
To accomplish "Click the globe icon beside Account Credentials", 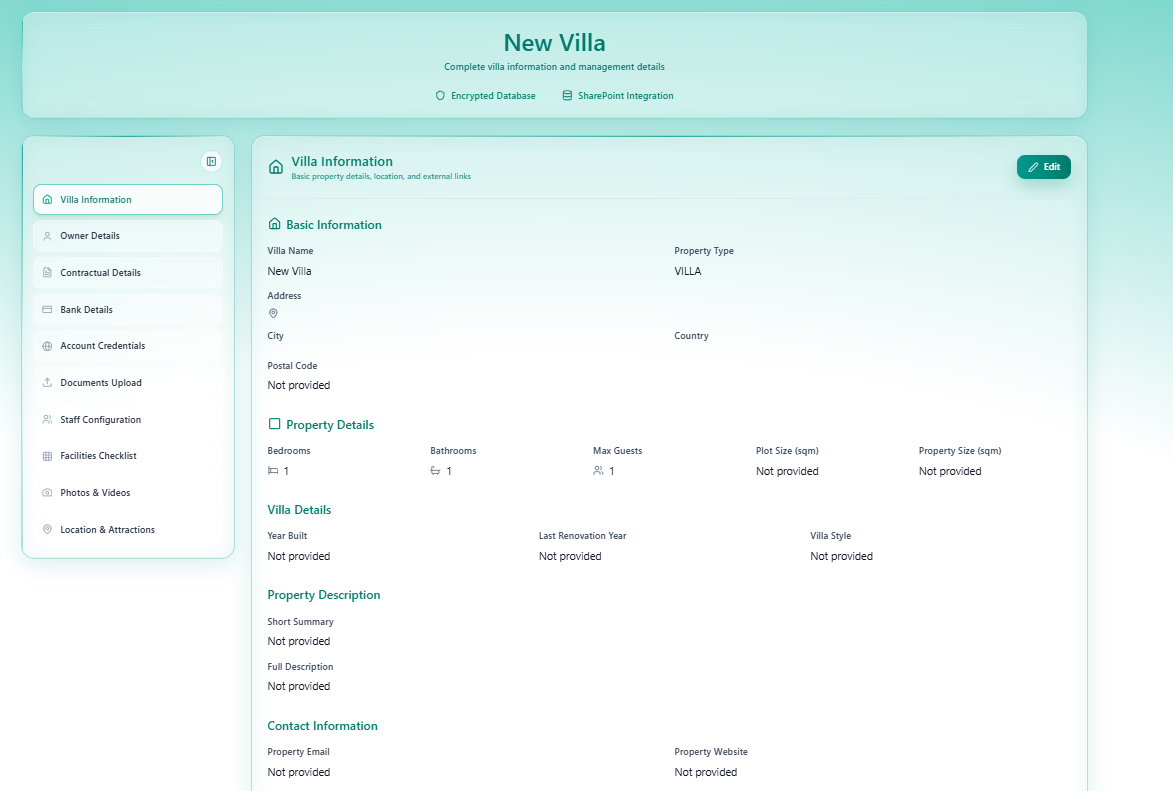I will click(47, 346).
